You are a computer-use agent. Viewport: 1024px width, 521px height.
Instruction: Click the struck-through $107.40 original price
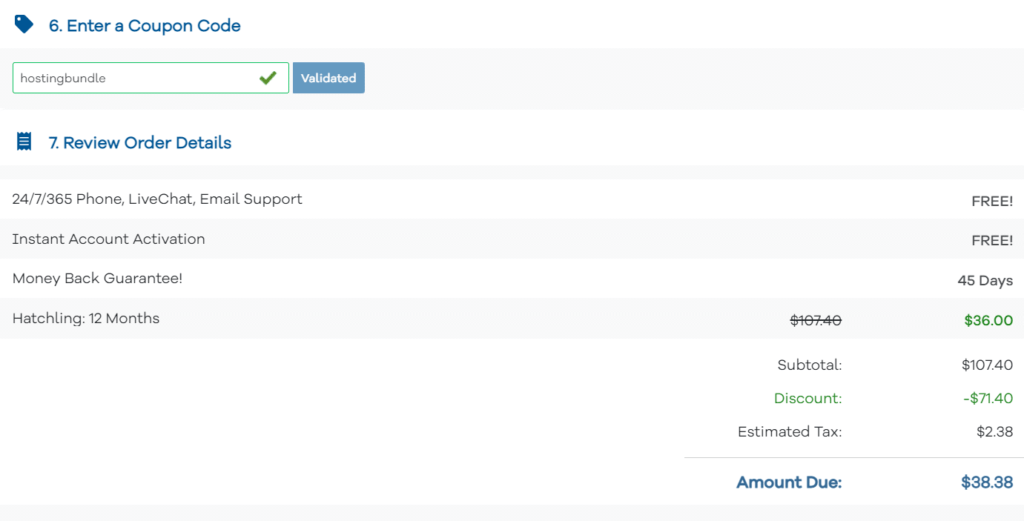click(x=816, y=321)
